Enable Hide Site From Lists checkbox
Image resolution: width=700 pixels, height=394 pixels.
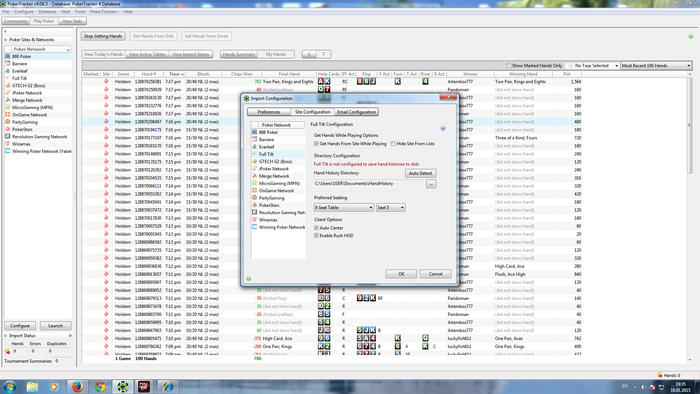[x=393, y=144]
